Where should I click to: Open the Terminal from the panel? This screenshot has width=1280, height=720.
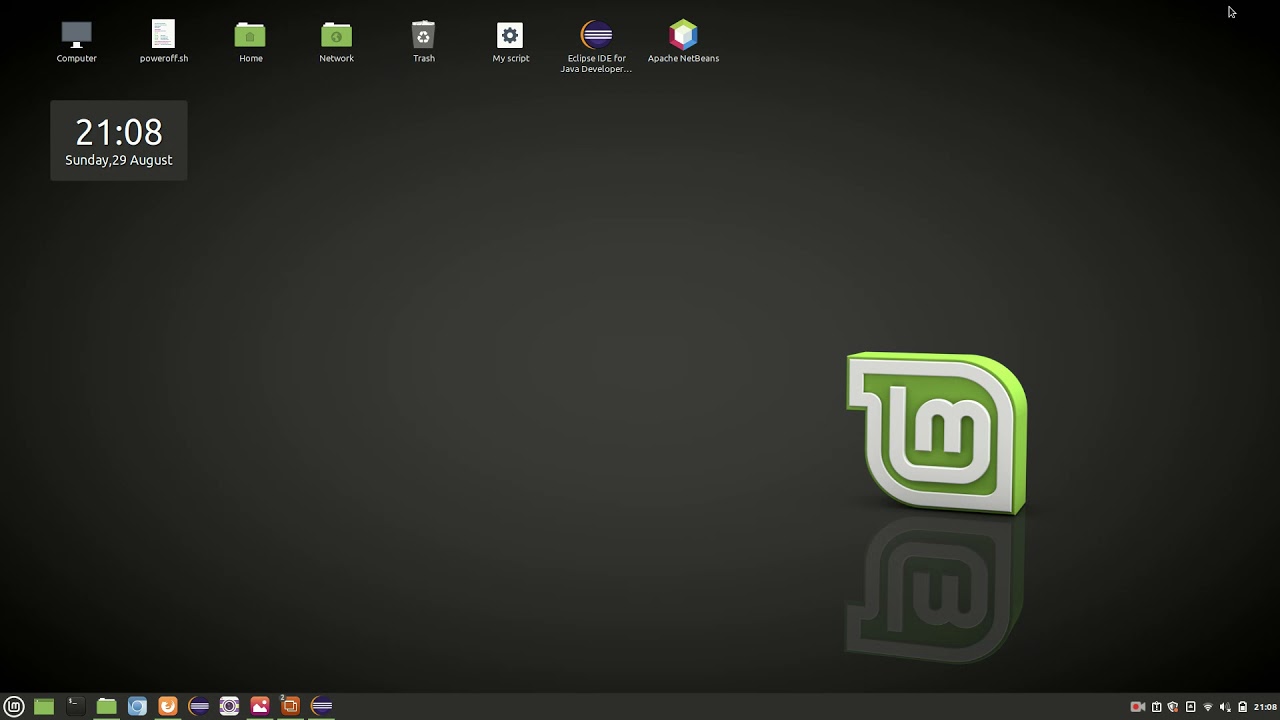74,706
